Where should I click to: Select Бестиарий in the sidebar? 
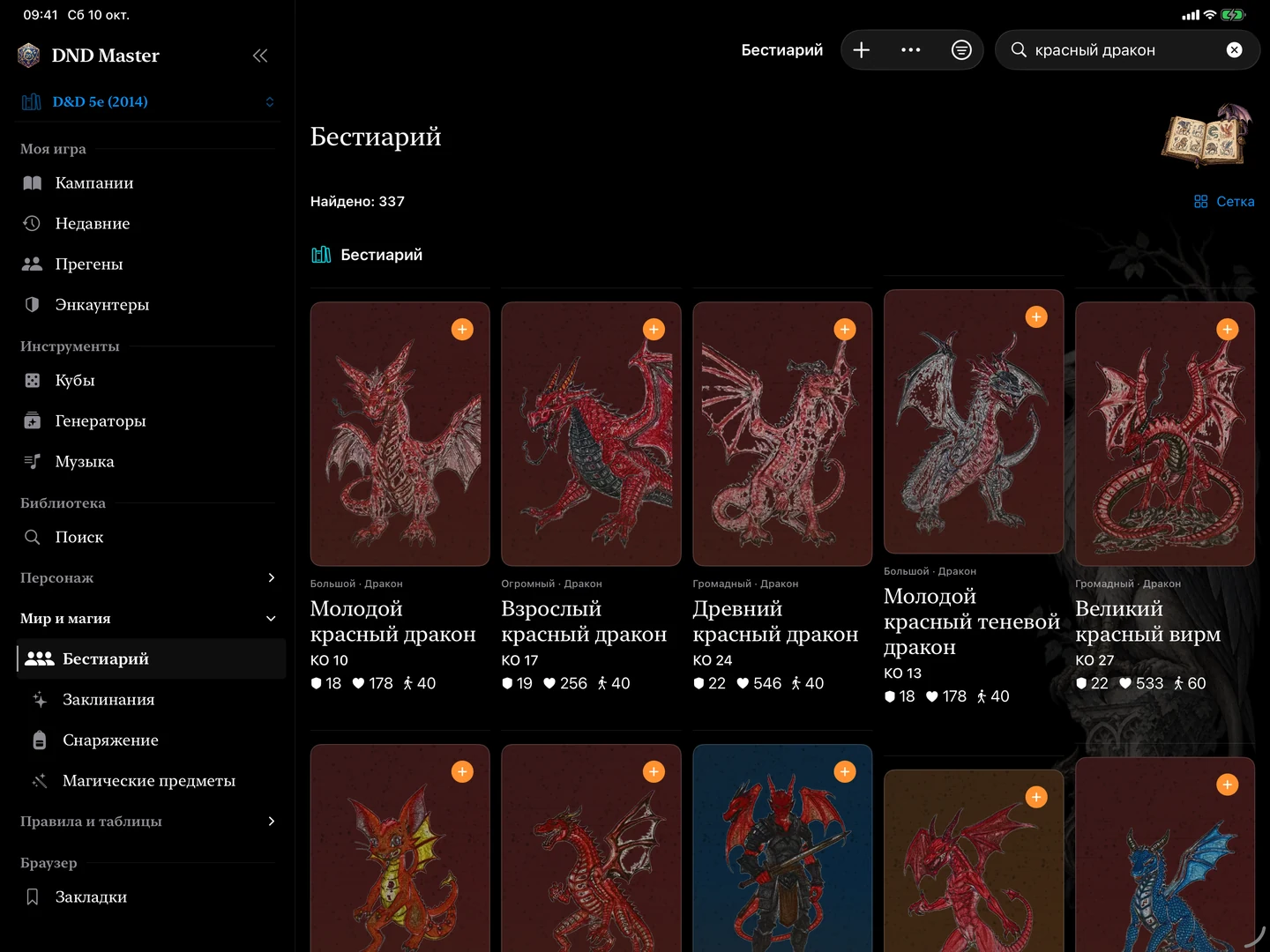151,658
